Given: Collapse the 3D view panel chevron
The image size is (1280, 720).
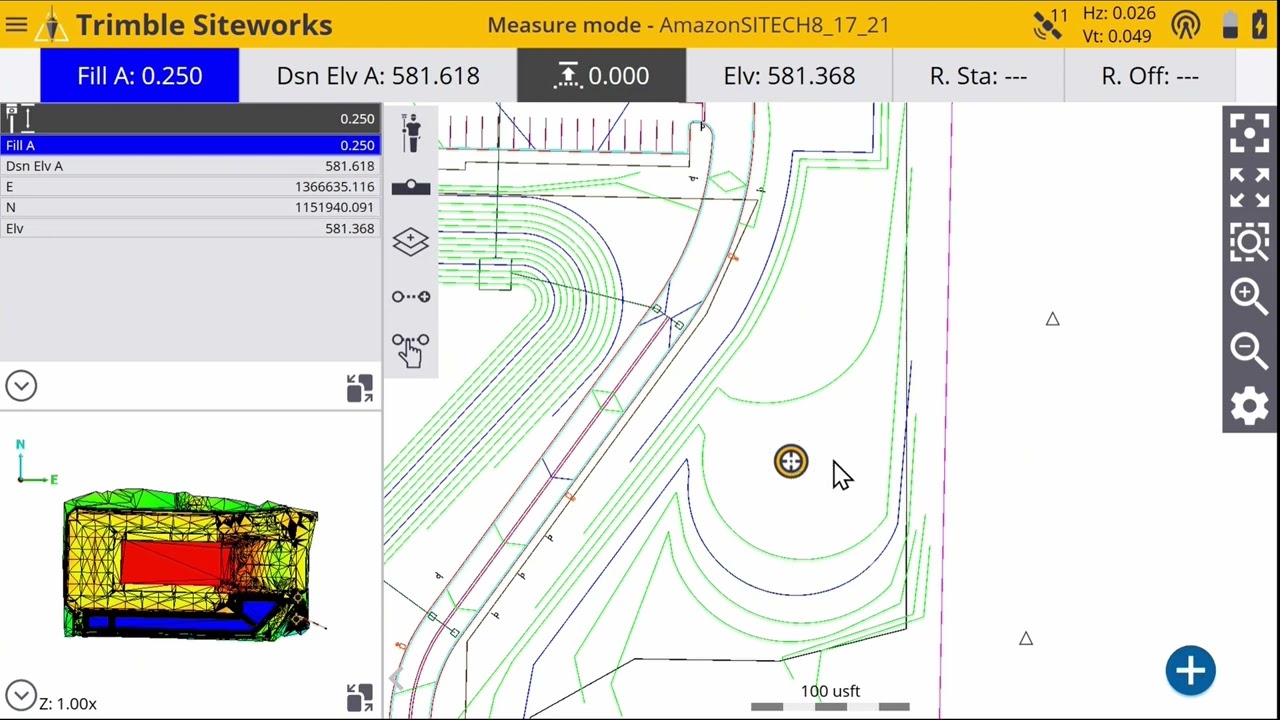Looking at the screenshot, I should (21, 695).
